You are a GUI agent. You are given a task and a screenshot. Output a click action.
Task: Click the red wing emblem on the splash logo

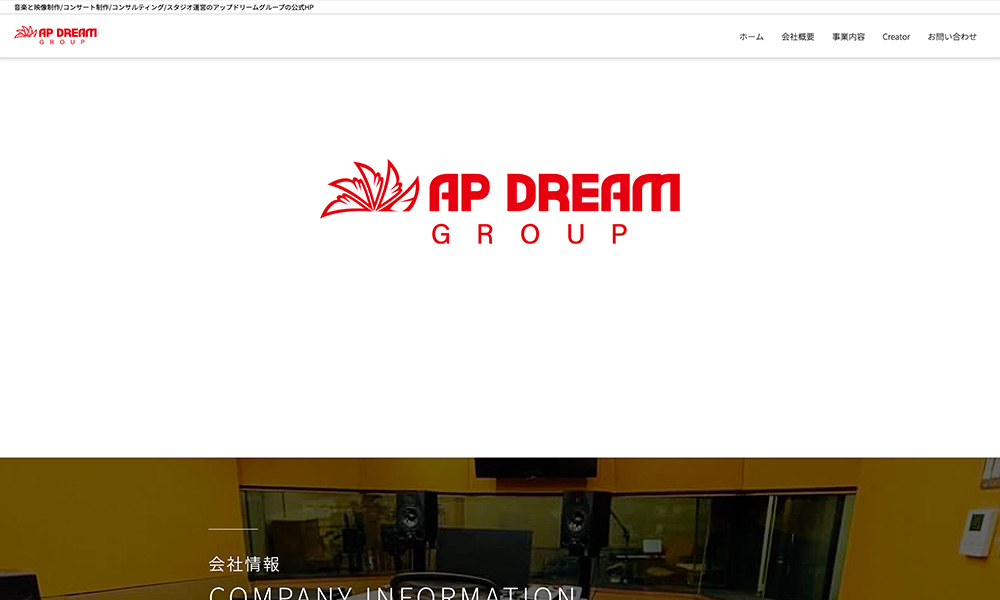pyautogui.click(x=370, y=190)
